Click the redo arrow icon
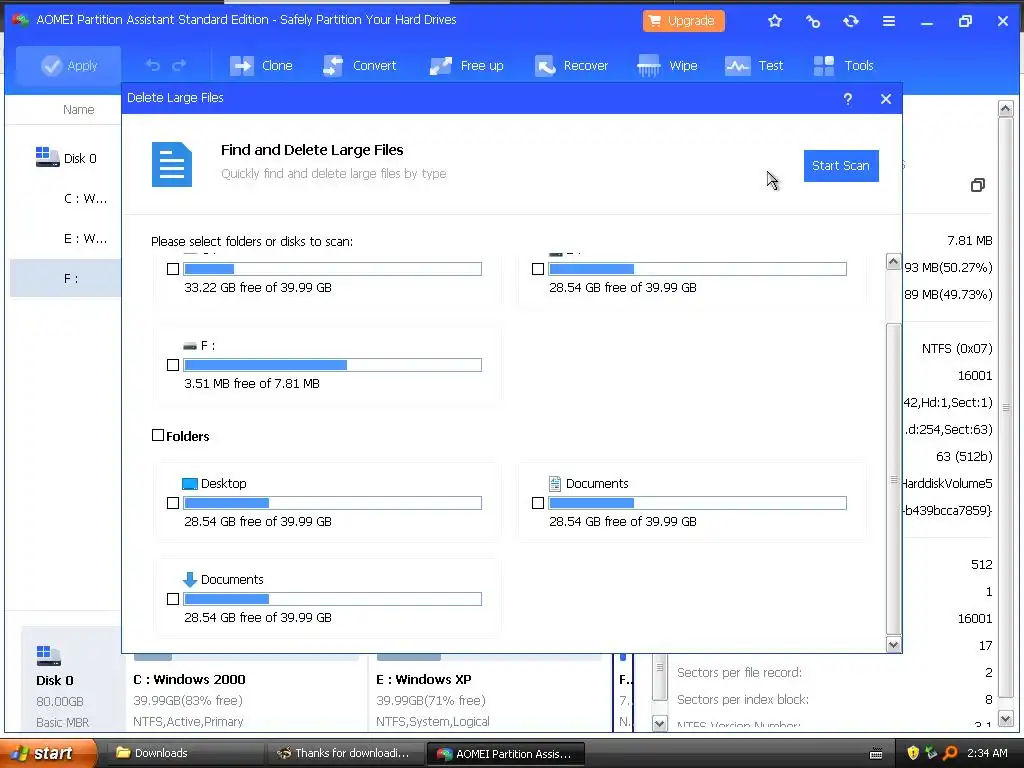Screen dimensions: 1024x768 (x=179, y=65)
